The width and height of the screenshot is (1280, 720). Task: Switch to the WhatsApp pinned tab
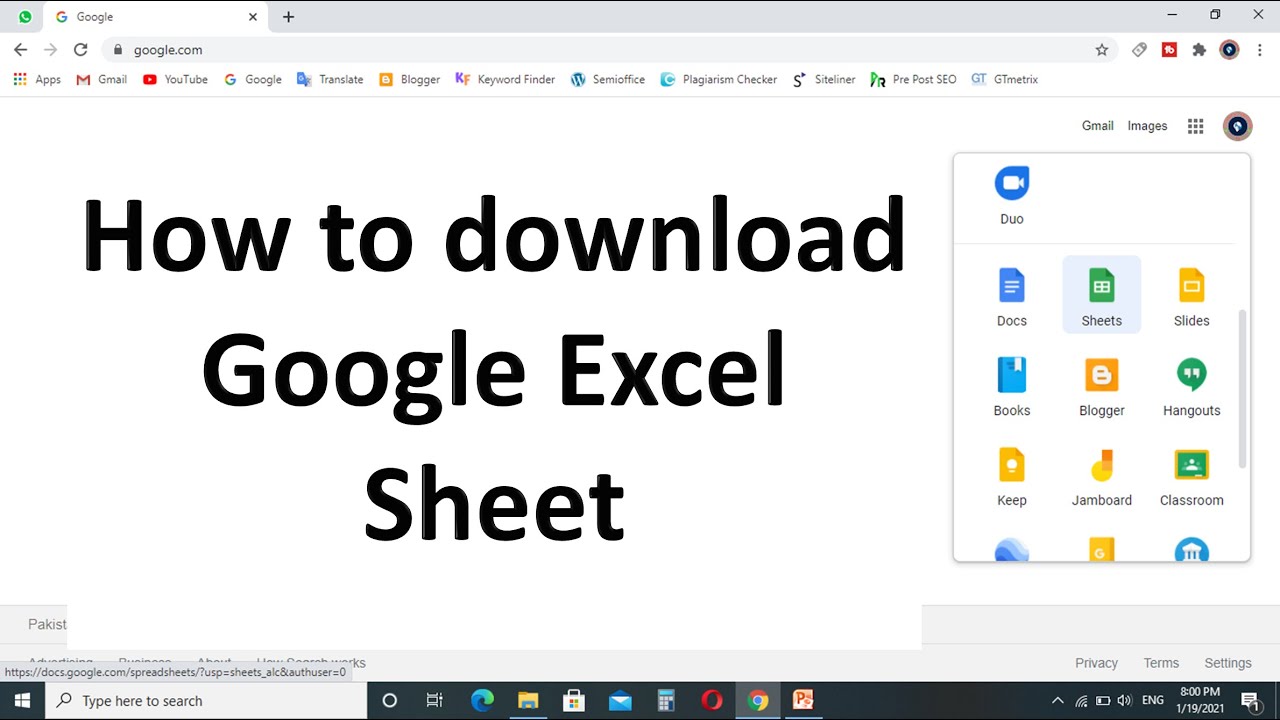(x=25, y=17)
